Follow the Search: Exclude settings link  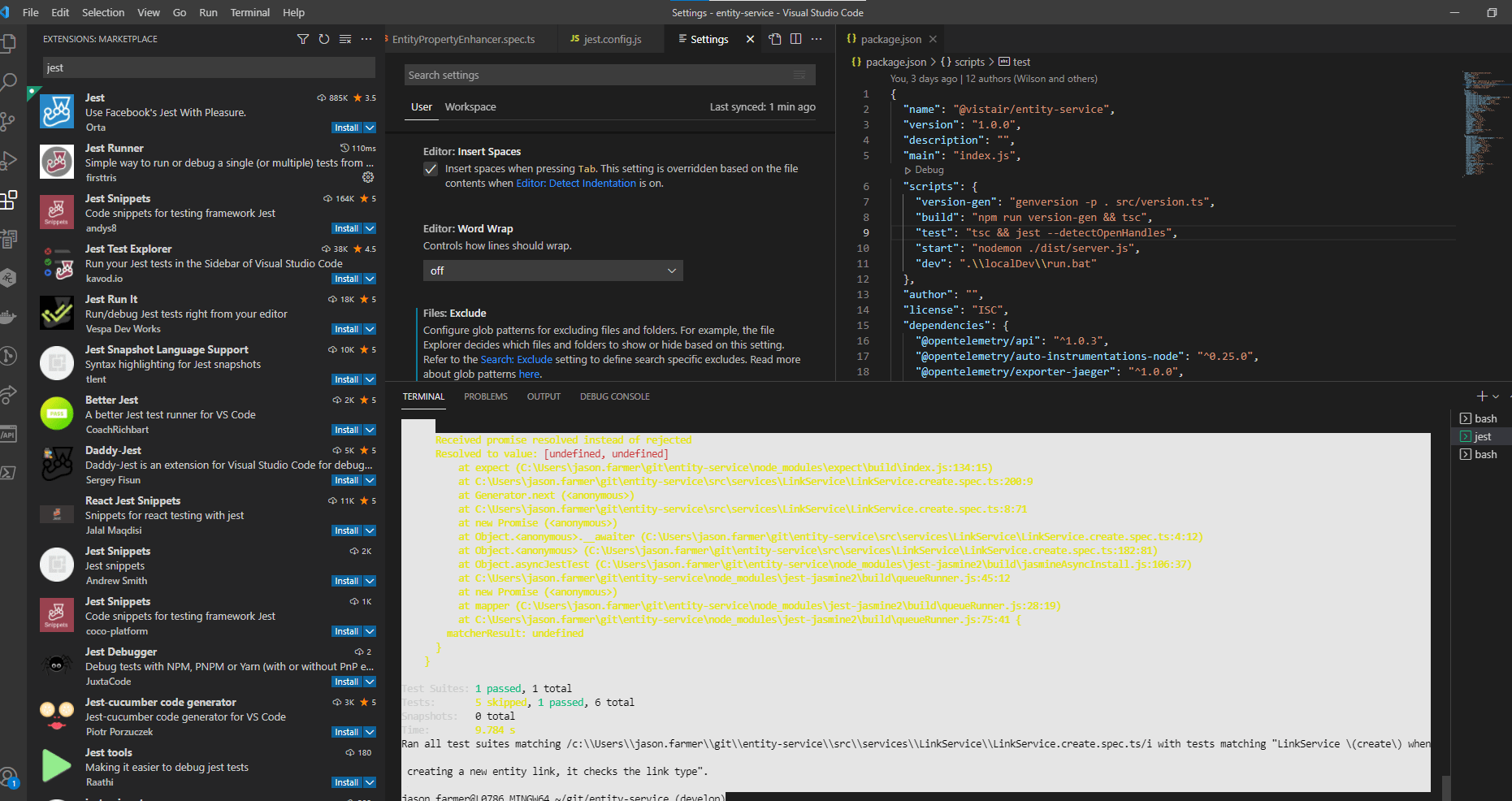point(517,360)
